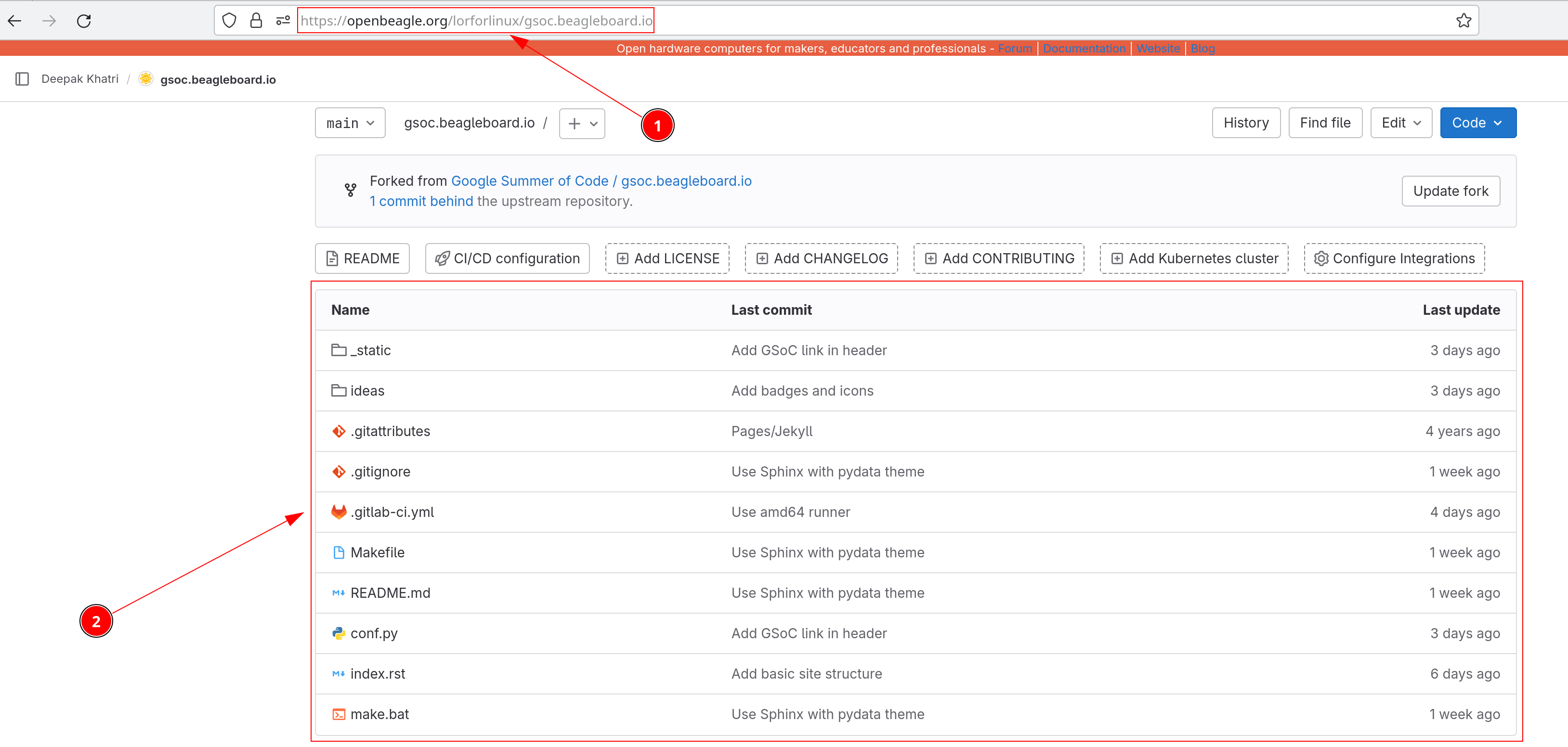This screenshot has height=747, width=1568.
Task: Open Google Summer of Code / gsoc.beagleboard.io upstream link
Action: point(601,180)
